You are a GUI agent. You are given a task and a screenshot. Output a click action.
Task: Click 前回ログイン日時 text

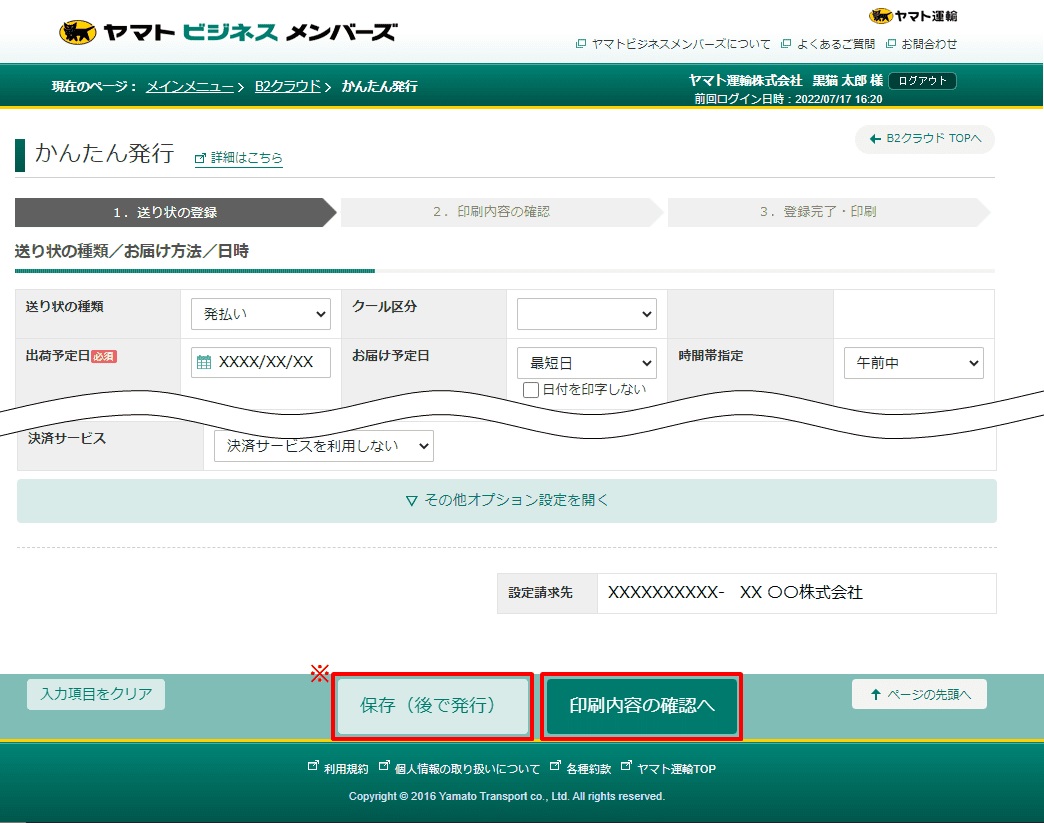pyautogui.click(x=788, y=99)
